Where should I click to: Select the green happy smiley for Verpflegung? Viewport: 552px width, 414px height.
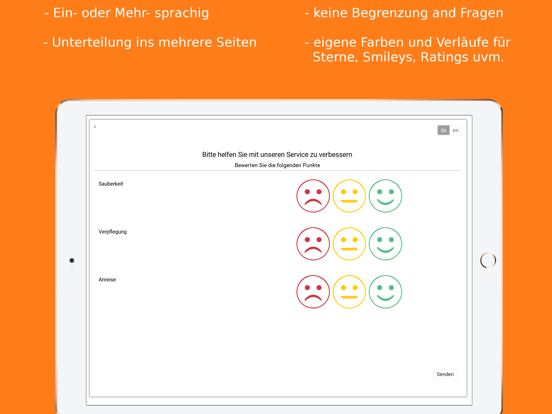[x=385, y=244]
